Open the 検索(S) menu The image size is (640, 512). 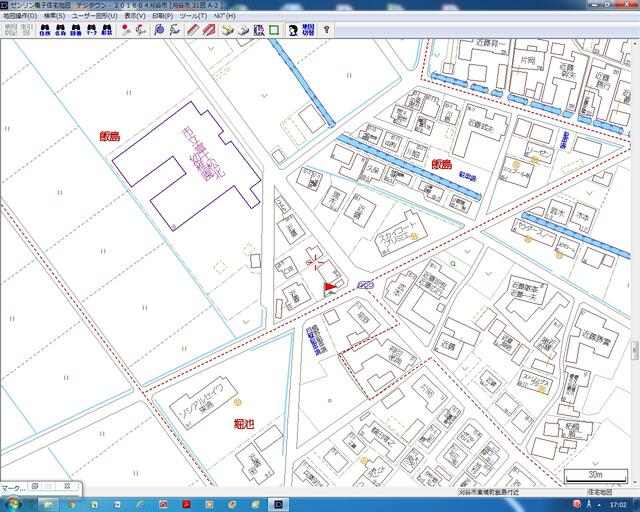pos(54,17)
